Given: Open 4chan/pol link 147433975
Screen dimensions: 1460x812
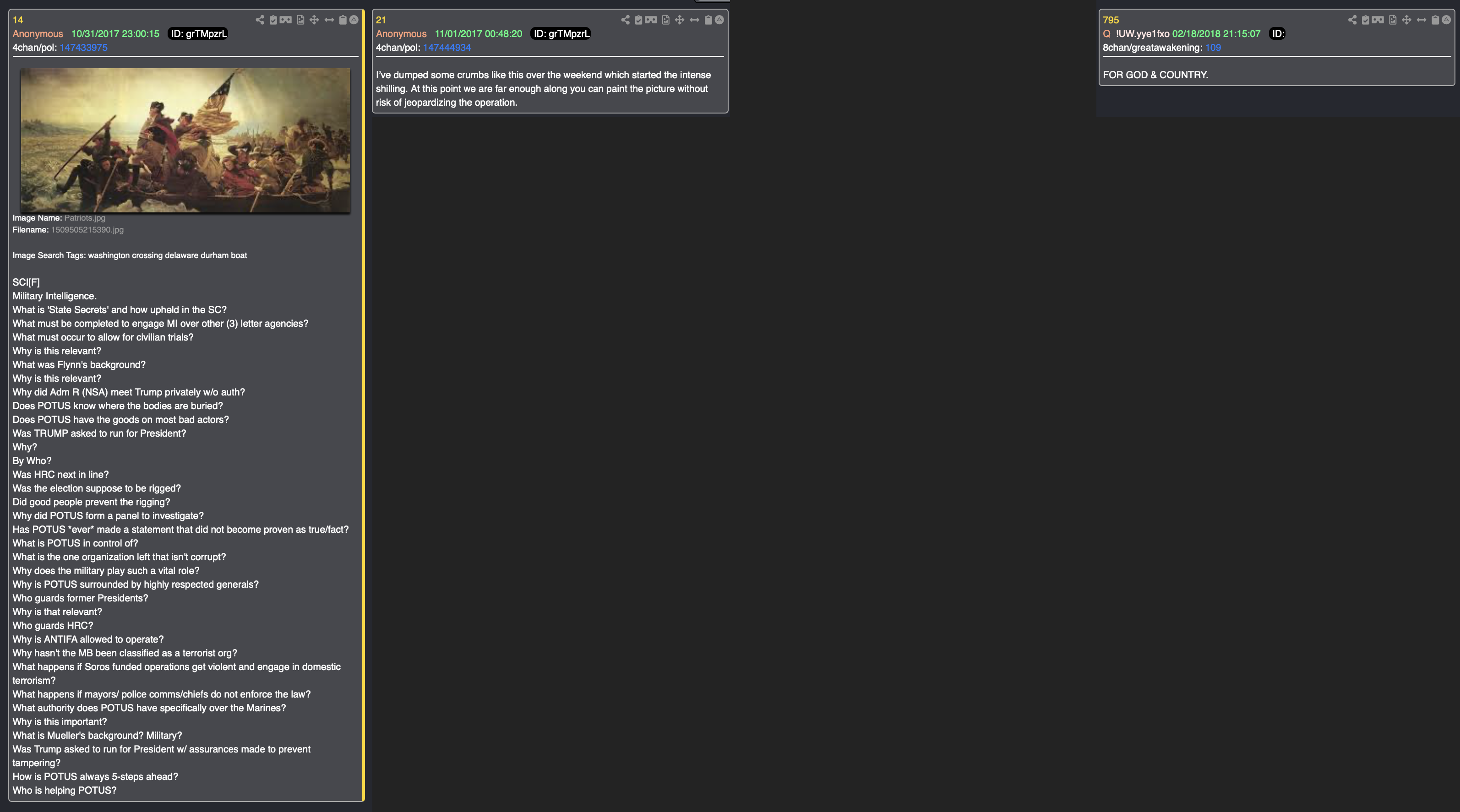Looking at the screenshot, I should coord(83,48).
